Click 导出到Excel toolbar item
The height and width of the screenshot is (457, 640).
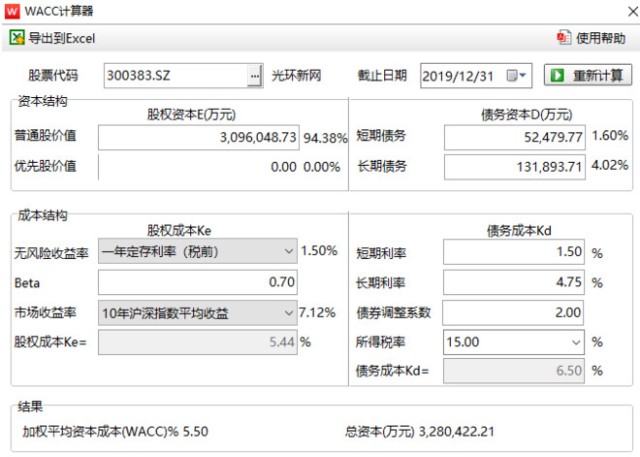tap(52, 38)
